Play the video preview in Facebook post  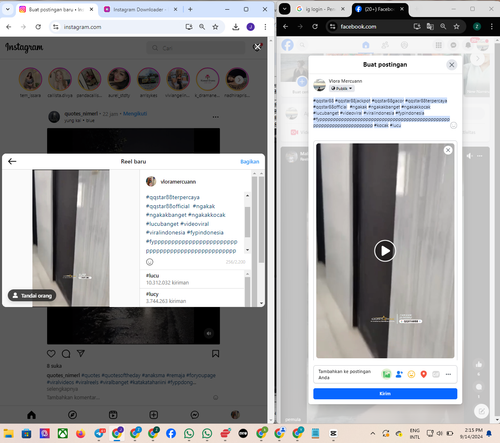[x=385, y=251]
